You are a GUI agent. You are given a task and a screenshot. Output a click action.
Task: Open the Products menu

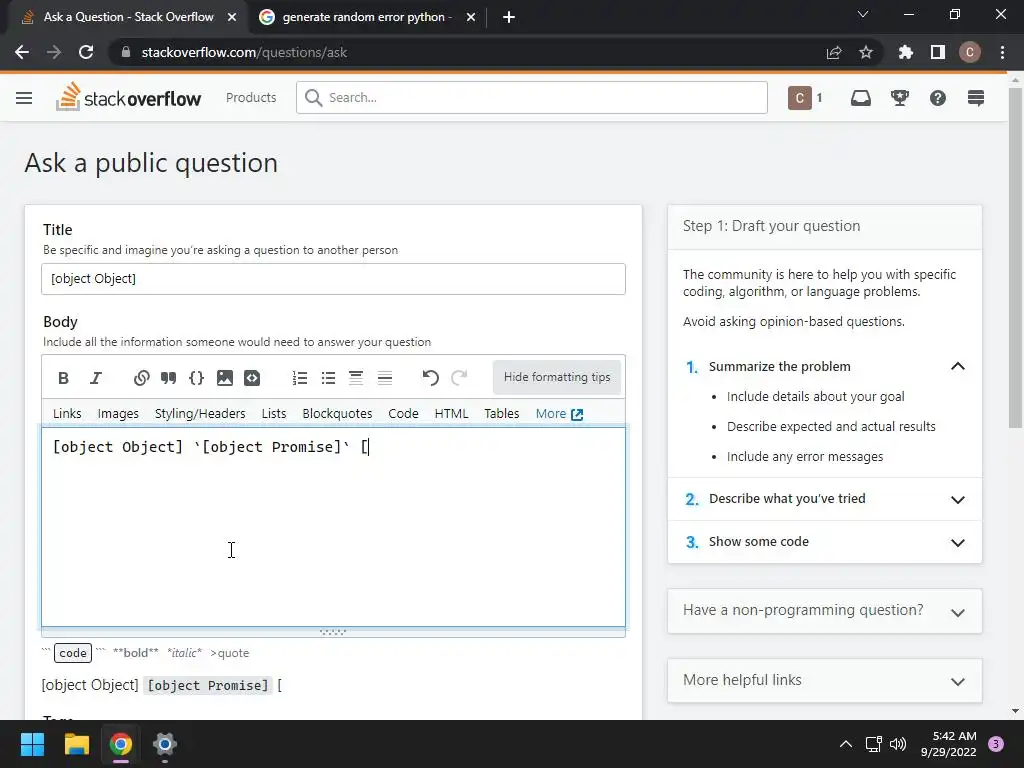251,97
